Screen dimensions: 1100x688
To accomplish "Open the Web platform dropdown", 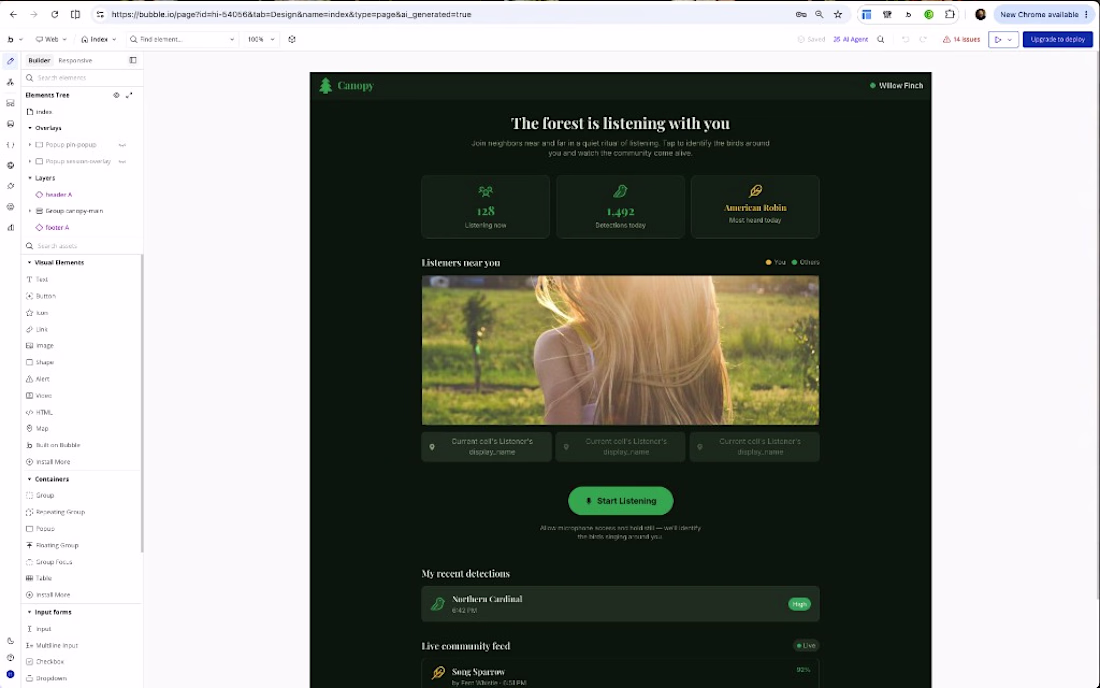I will point(51,39).
